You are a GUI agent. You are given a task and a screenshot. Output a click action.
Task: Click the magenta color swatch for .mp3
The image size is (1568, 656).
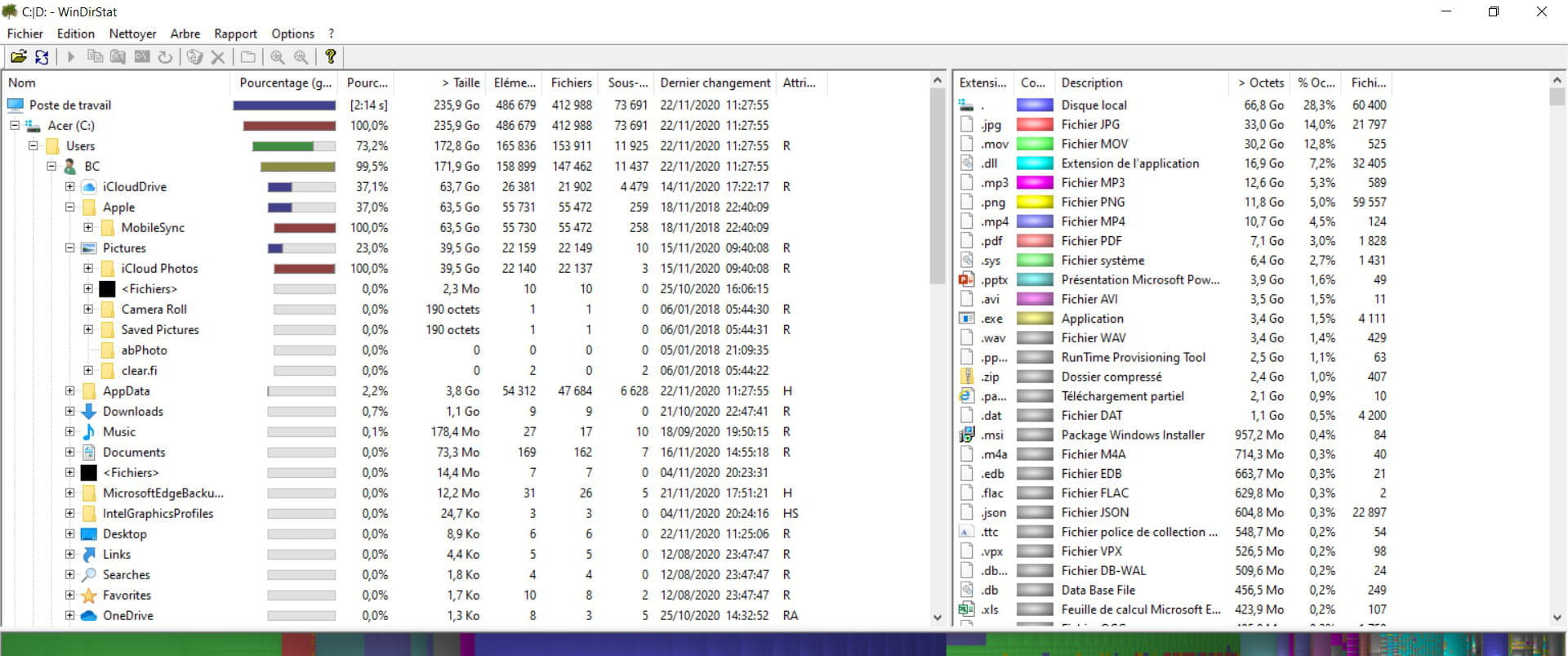point(1034,182)
